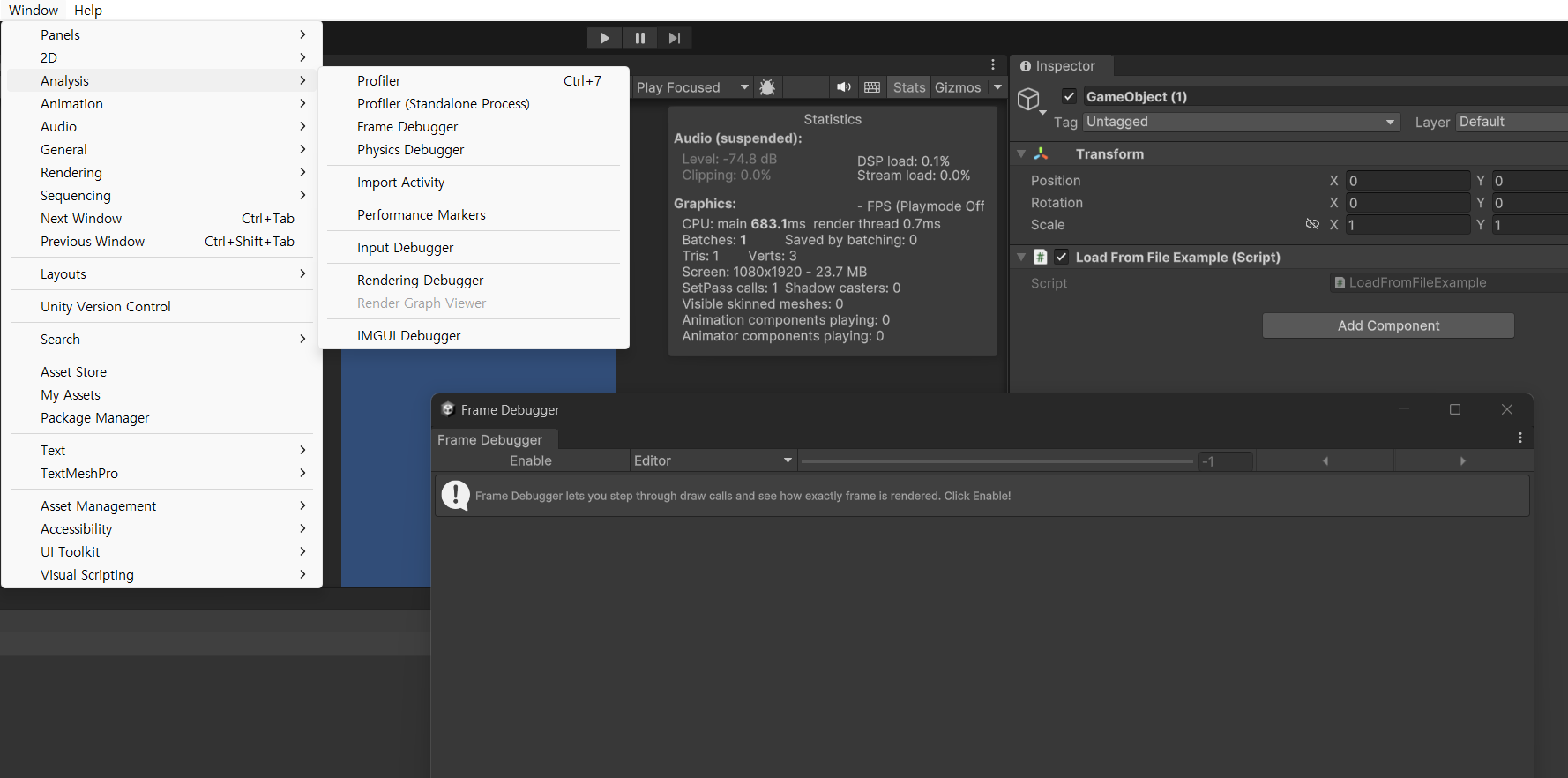Go to previous event in Frame Debugger
Image resolution: width=1568 pixels, height=778 pixels.
1325,460
